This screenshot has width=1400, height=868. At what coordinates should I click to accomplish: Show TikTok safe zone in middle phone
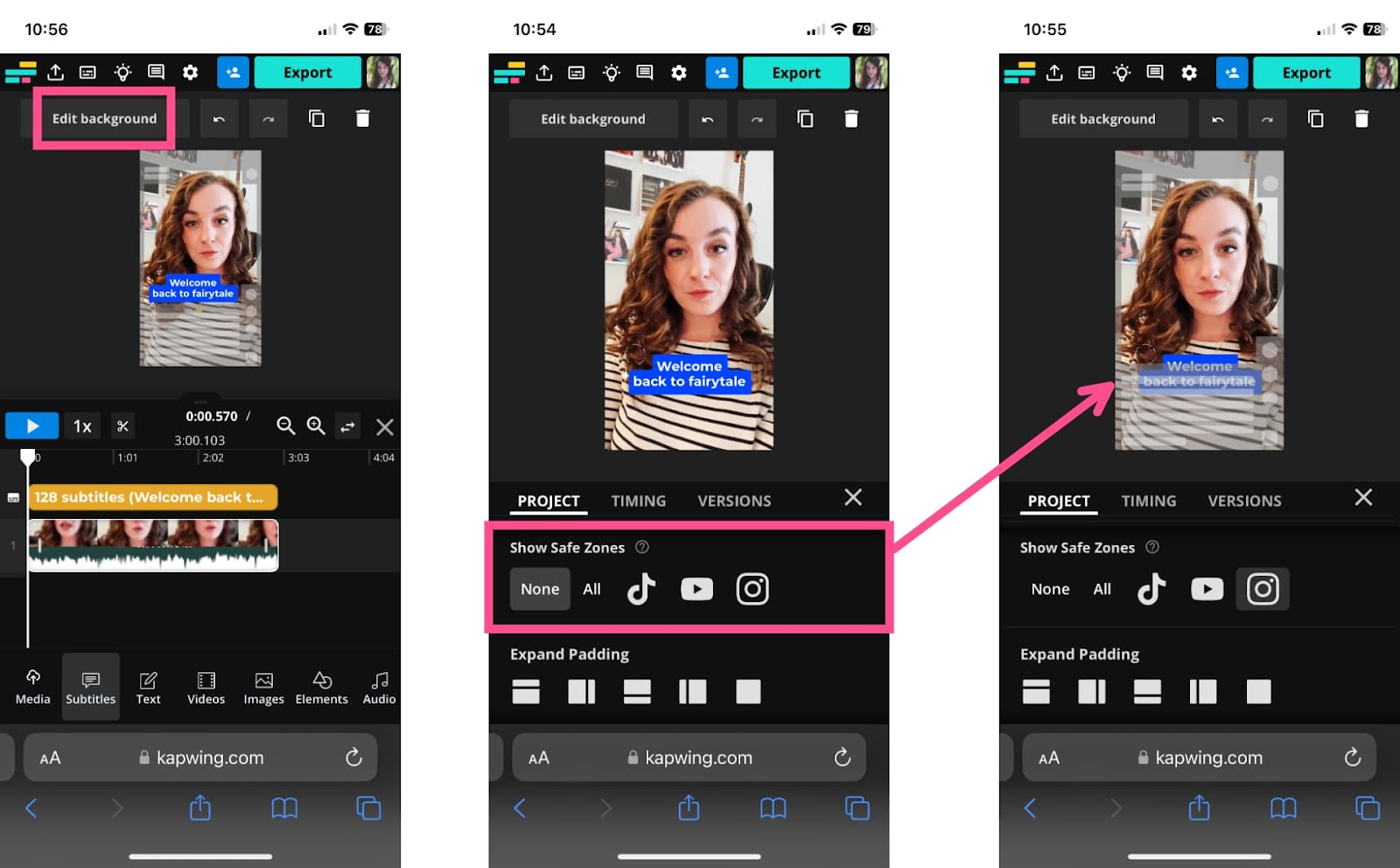(x=641, y=589)
